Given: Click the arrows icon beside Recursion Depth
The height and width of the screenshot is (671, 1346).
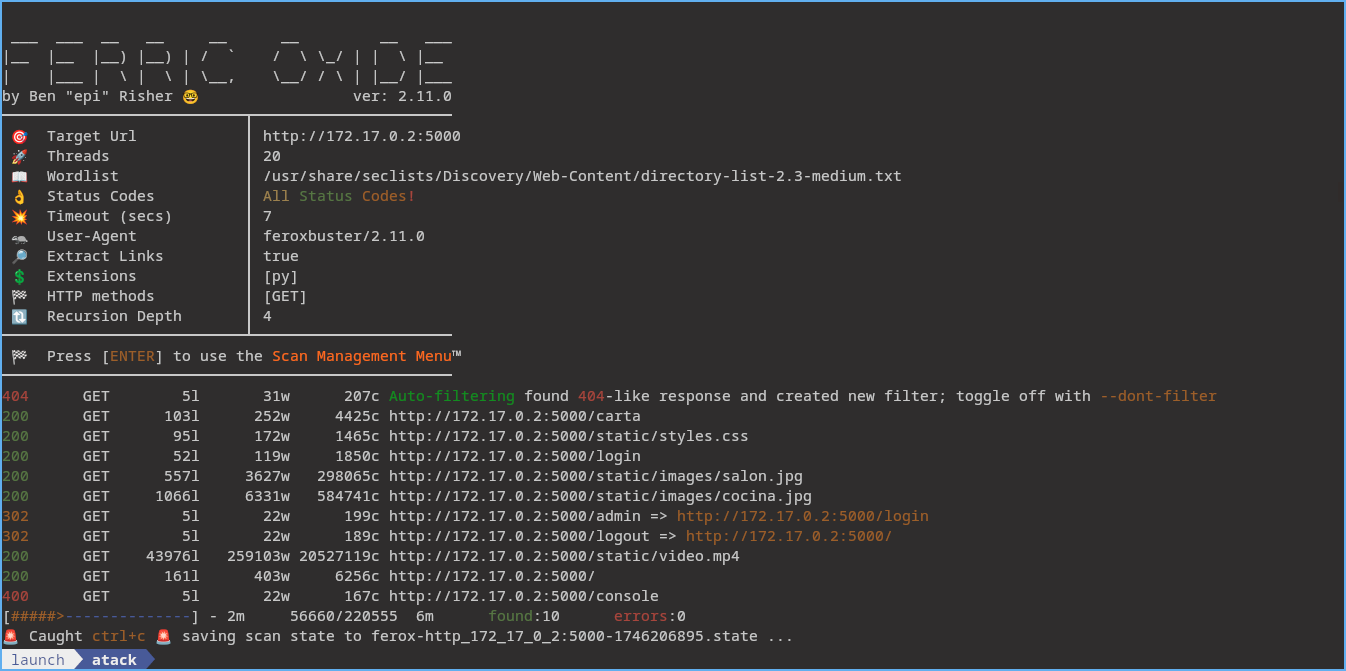Looking at the screenshot, I should pos(19,317).
